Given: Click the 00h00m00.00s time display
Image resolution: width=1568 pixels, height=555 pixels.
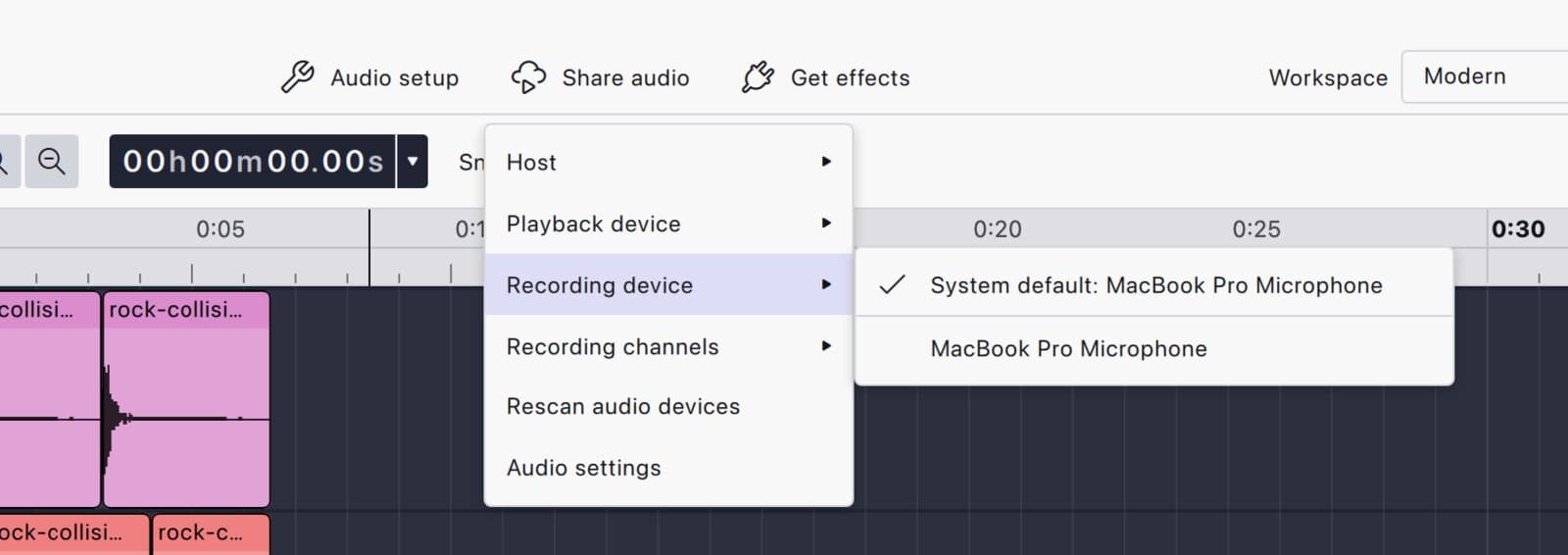Looking at the screenshot, I should pos(253,161).
